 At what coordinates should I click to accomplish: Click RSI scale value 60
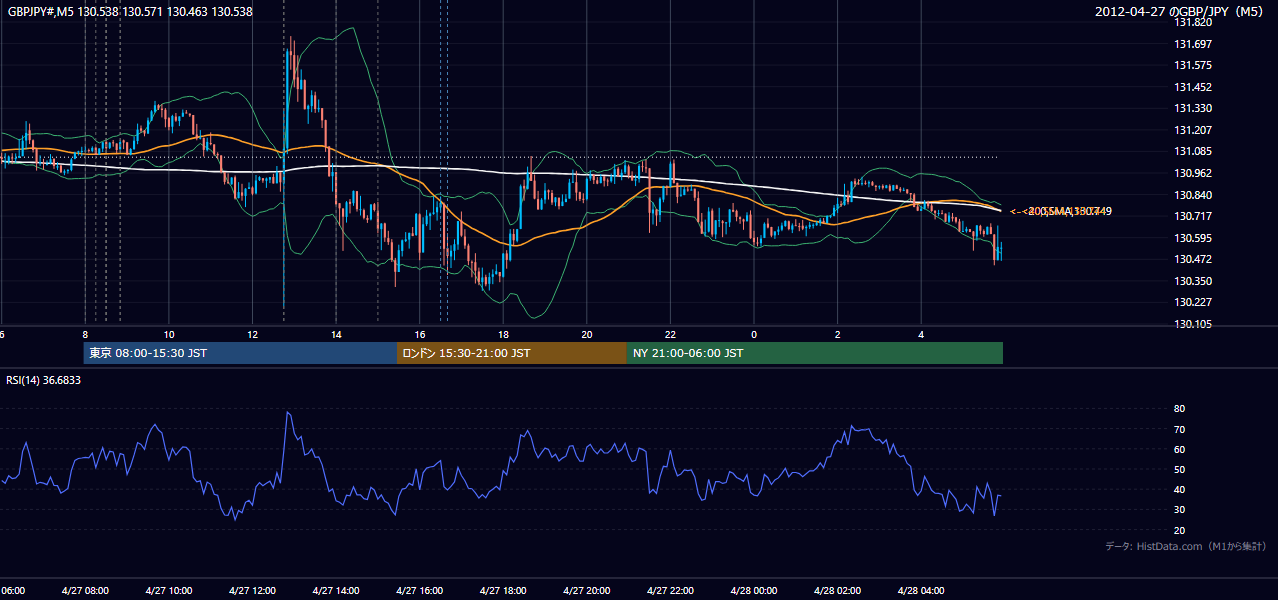pos(1179,449)
